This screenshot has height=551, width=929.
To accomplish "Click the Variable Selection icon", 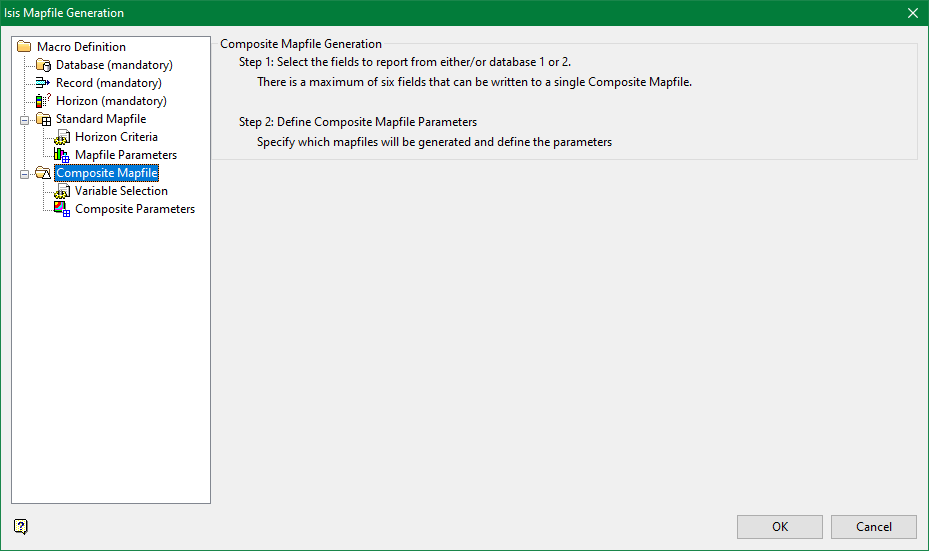I will tap(62, 191).
